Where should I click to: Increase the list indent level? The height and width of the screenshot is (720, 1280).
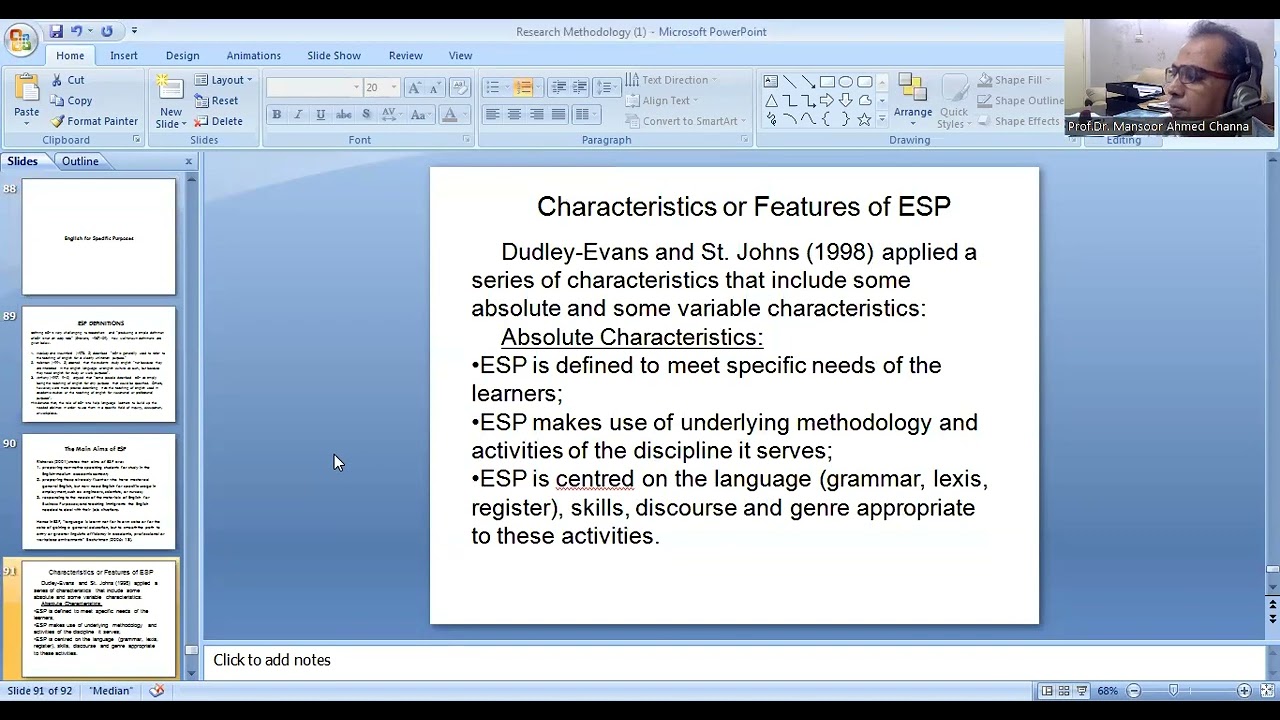tap(581, 87)
